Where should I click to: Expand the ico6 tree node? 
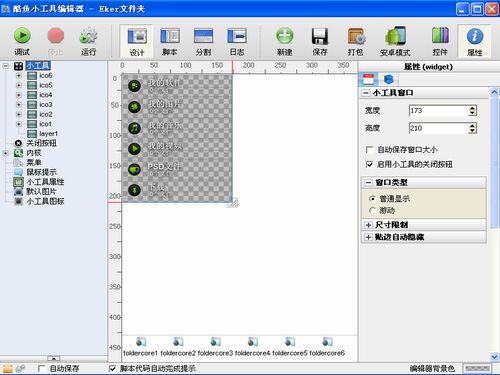[19, 76]
